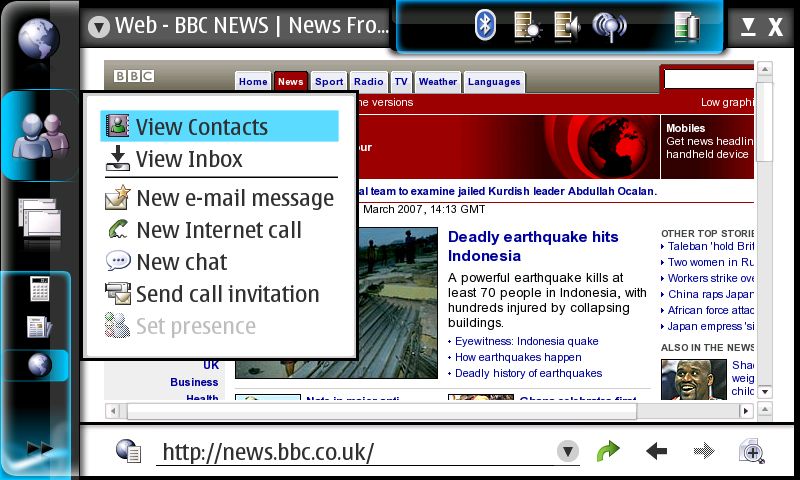This screenshot has width=800, height=480.
Task: Open the BBC Sport tab
Action: (x=329, y=82)
